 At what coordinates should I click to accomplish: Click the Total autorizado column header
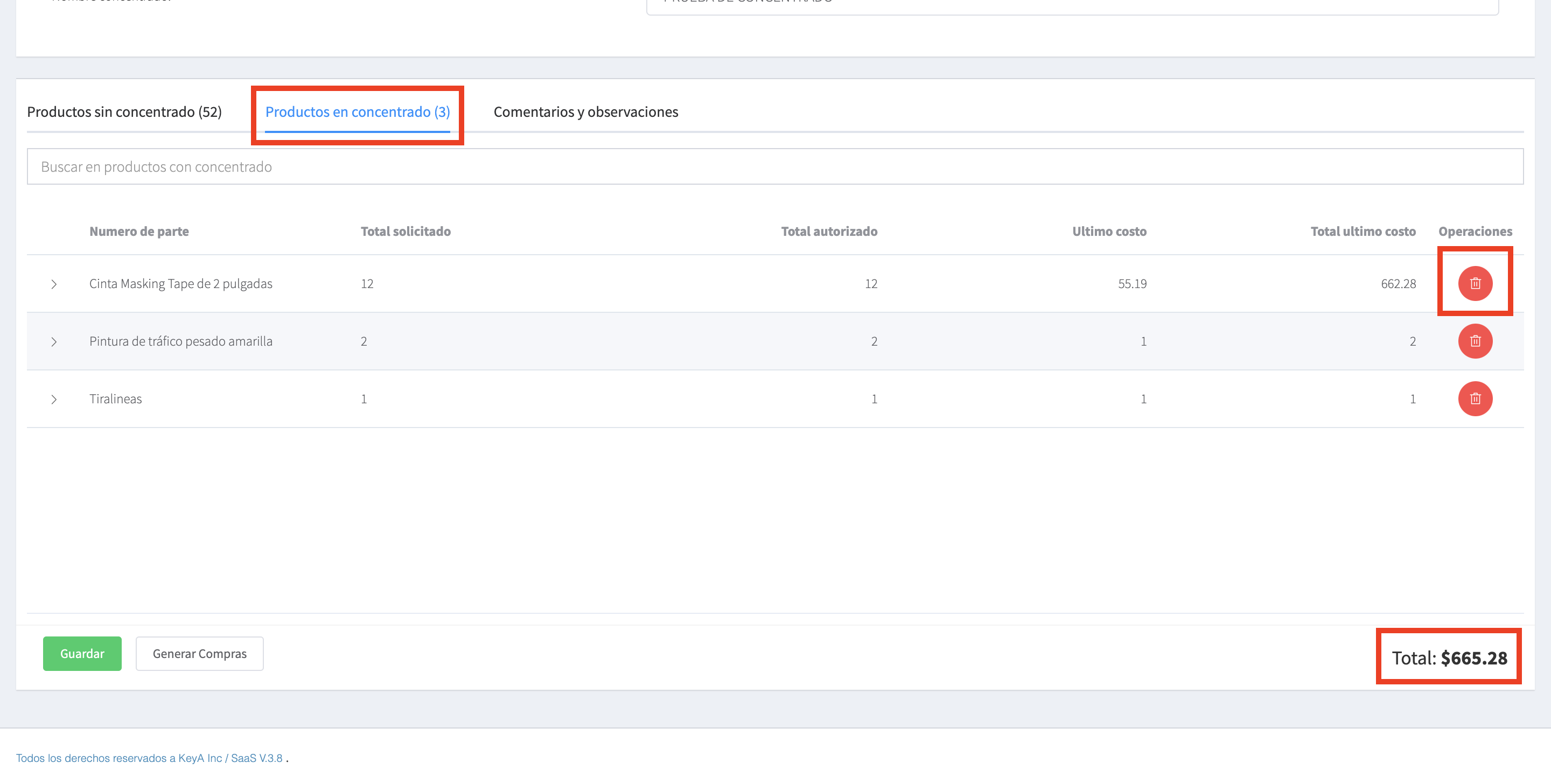click(x=828, y=231)
